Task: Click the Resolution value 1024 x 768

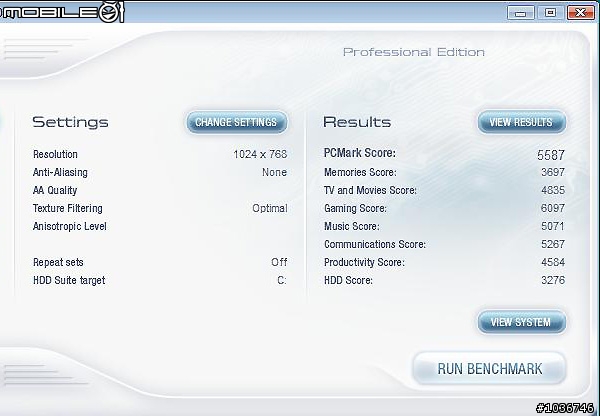Action: [x=260, y=154]
